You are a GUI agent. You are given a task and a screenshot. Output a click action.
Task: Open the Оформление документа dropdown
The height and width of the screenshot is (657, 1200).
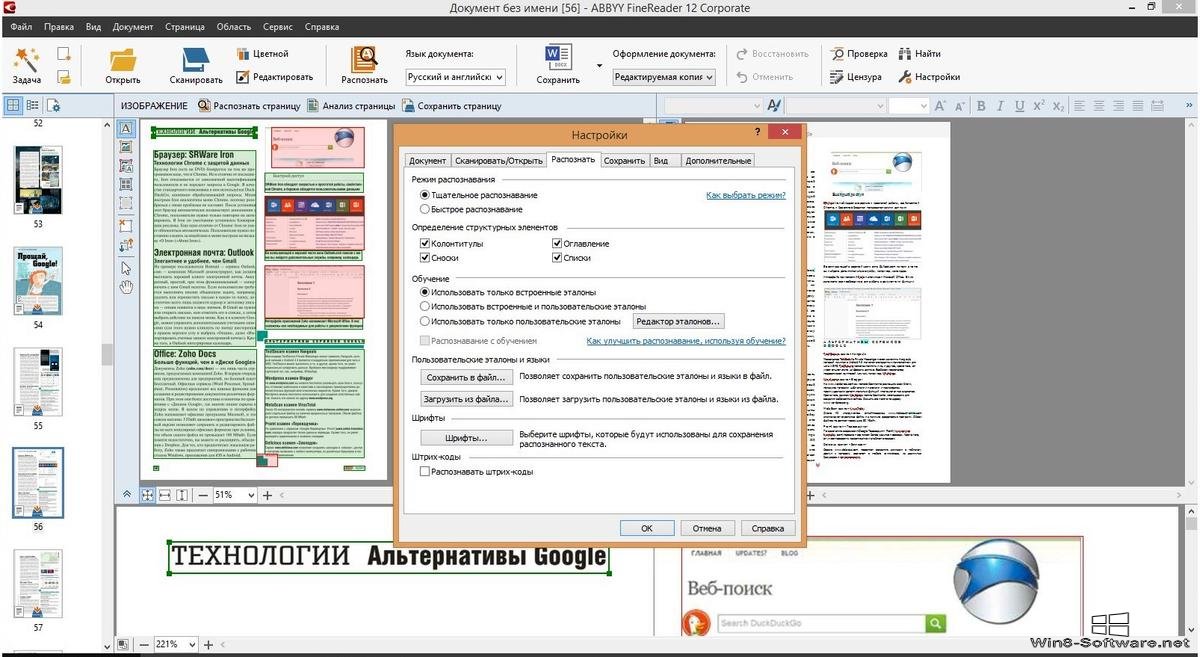pos(664,77)
